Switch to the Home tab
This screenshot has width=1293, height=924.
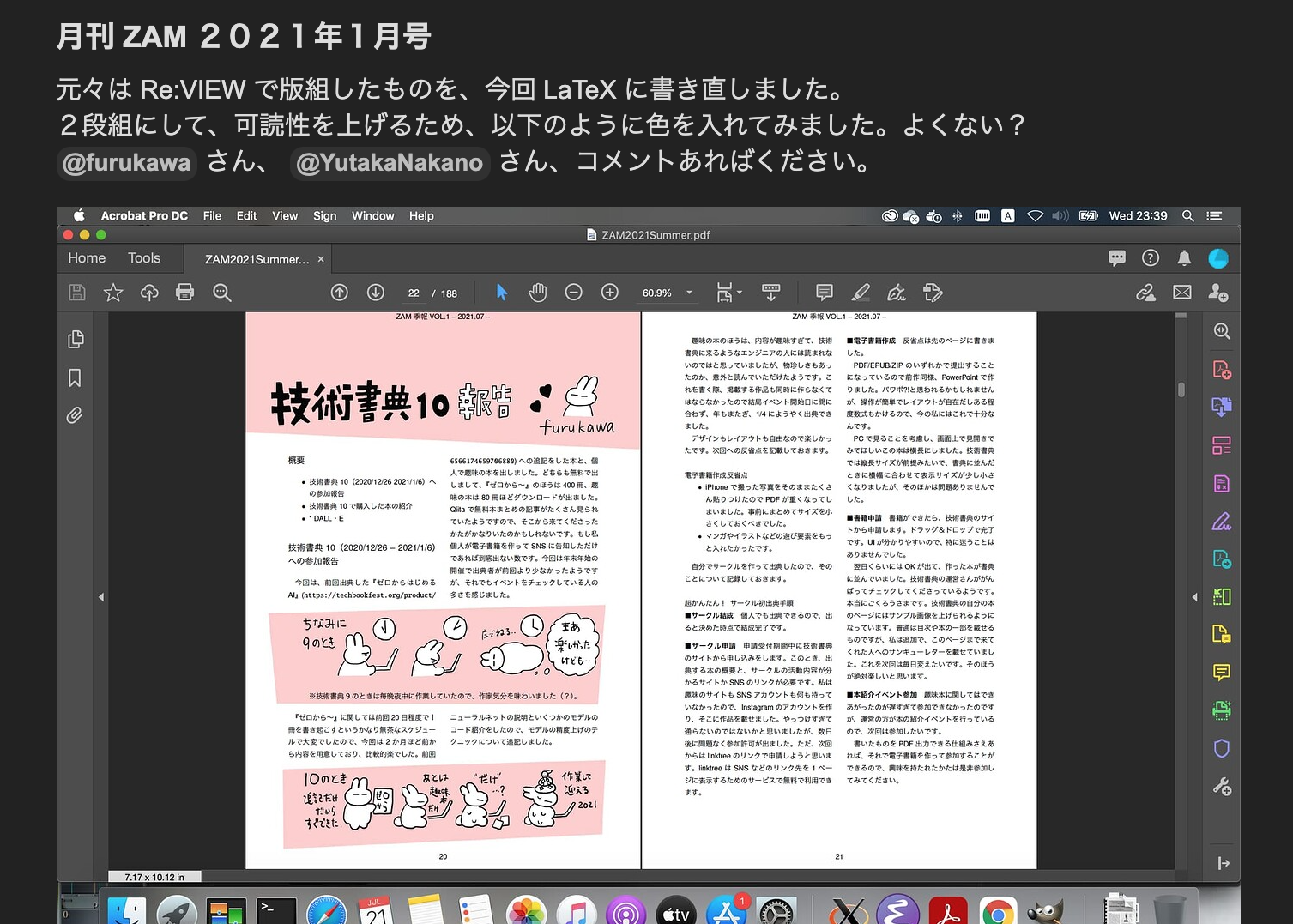click(x=87, y=258)
